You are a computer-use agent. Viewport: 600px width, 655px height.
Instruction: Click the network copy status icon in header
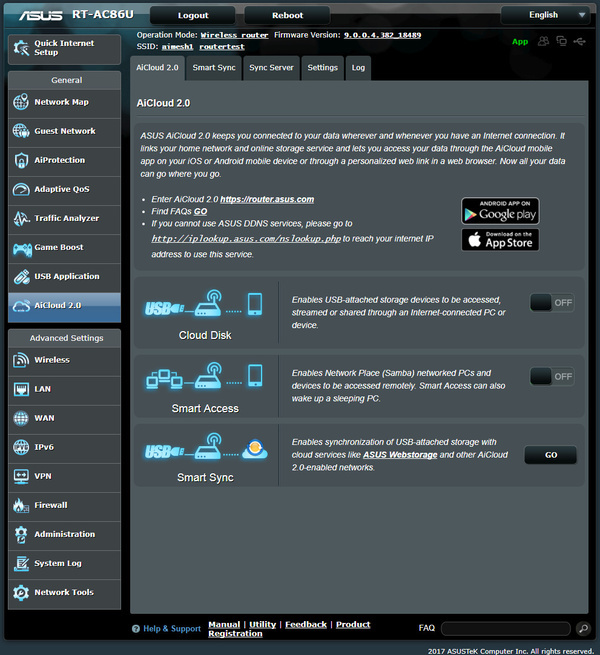[561, 41]
